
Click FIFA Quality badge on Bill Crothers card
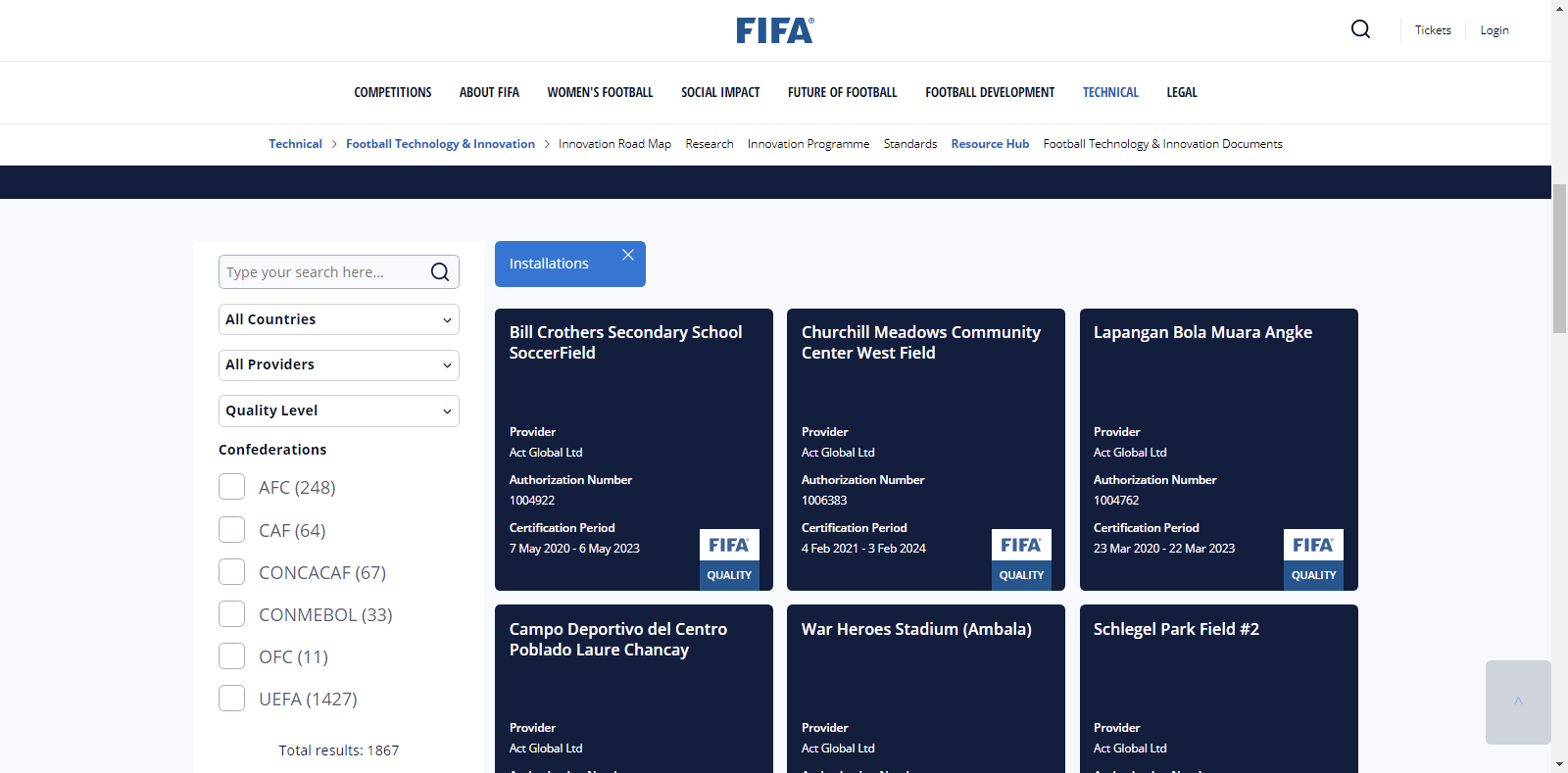click(729, 558)
